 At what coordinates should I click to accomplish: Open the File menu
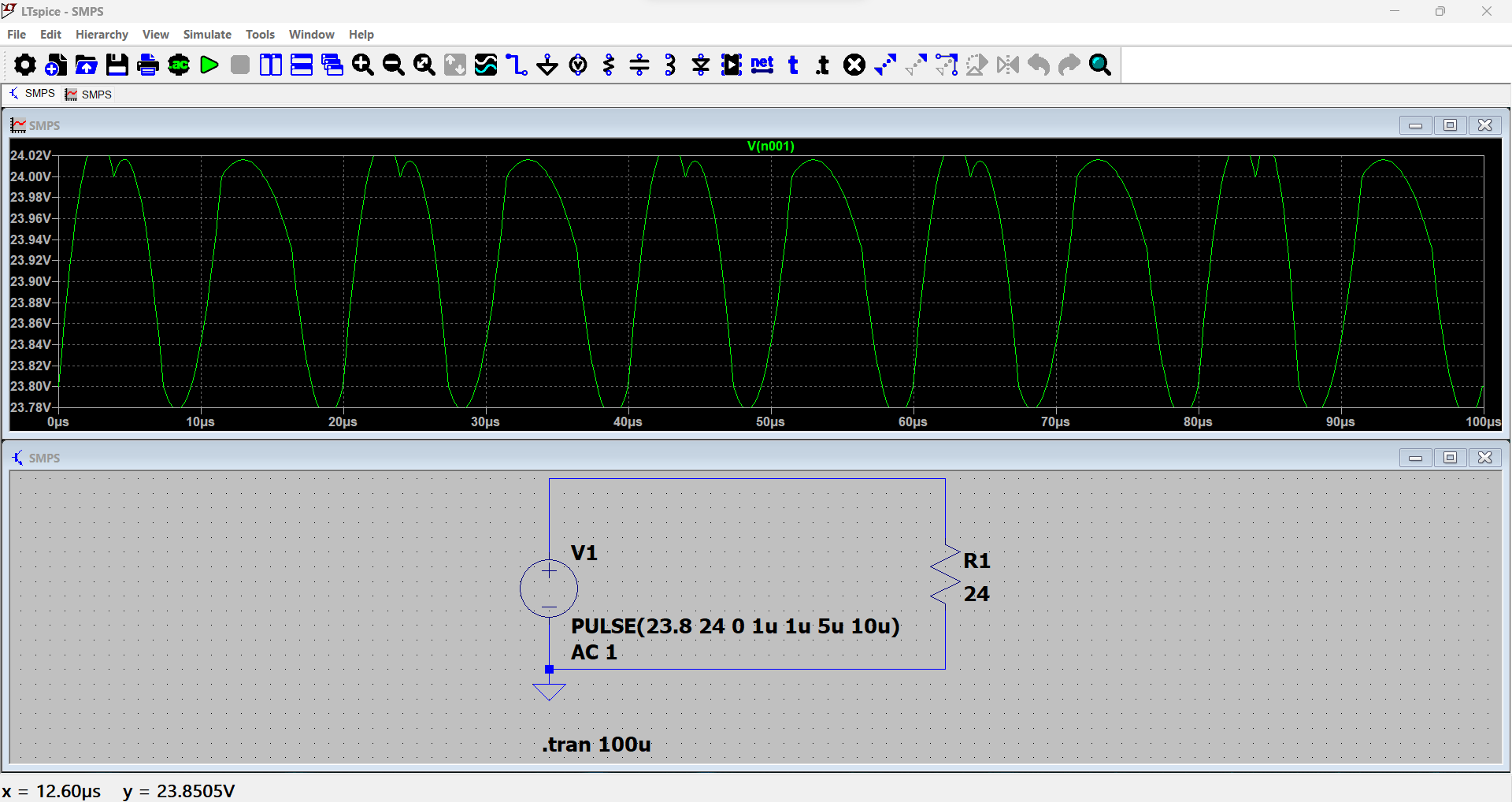(17, 35)
